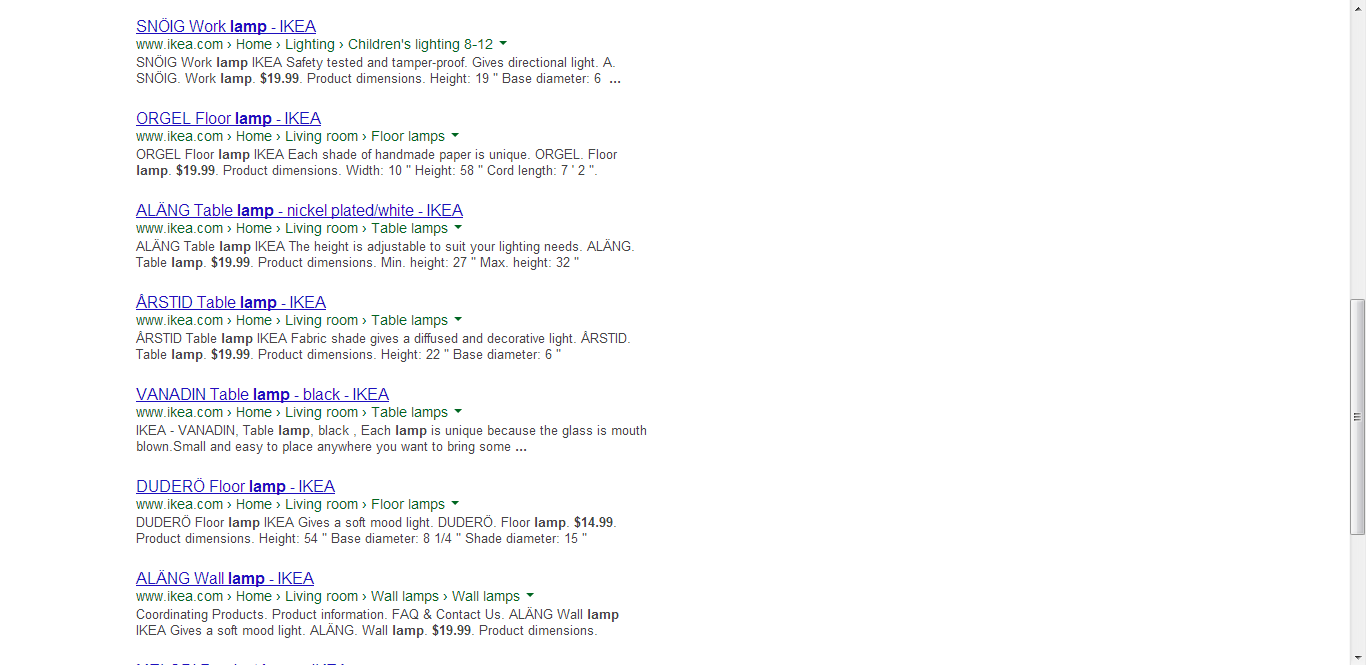The height and width of the screenshot is (665, 1368).
Task: Expand dropdown arrow under VANADIN Table lamp
Action: [x=458, y=412]
